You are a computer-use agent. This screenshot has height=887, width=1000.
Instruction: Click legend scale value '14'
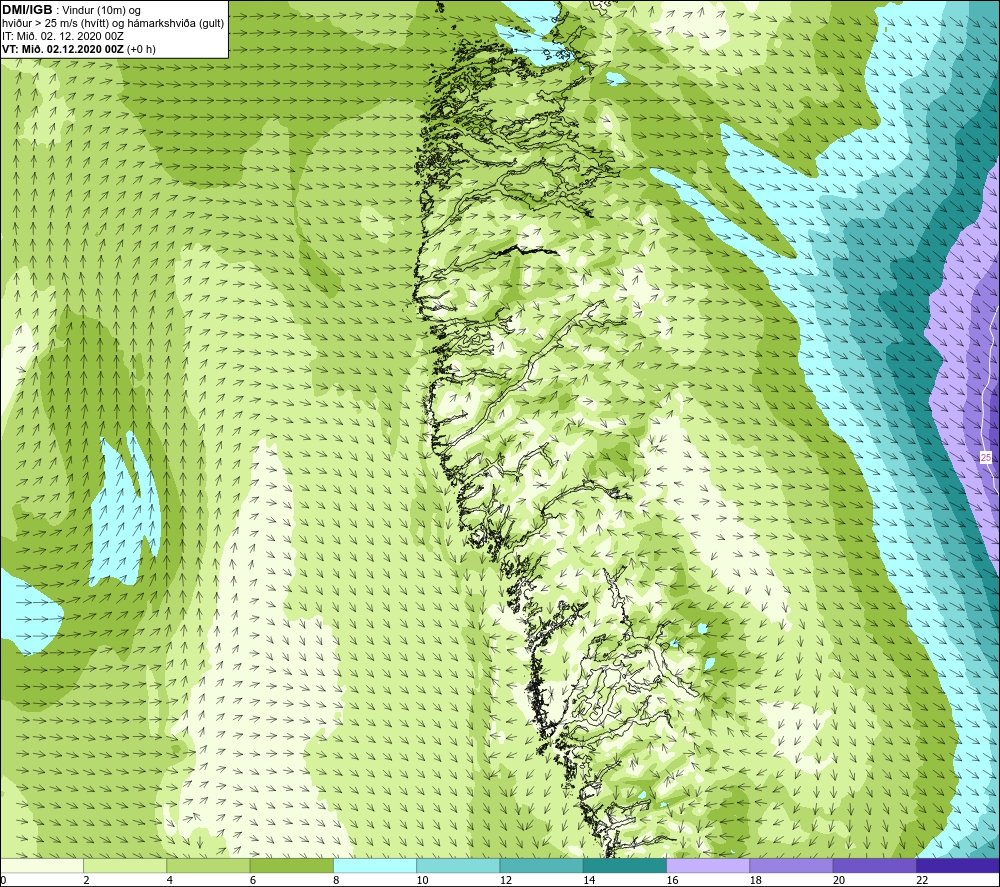pos(589,881)
